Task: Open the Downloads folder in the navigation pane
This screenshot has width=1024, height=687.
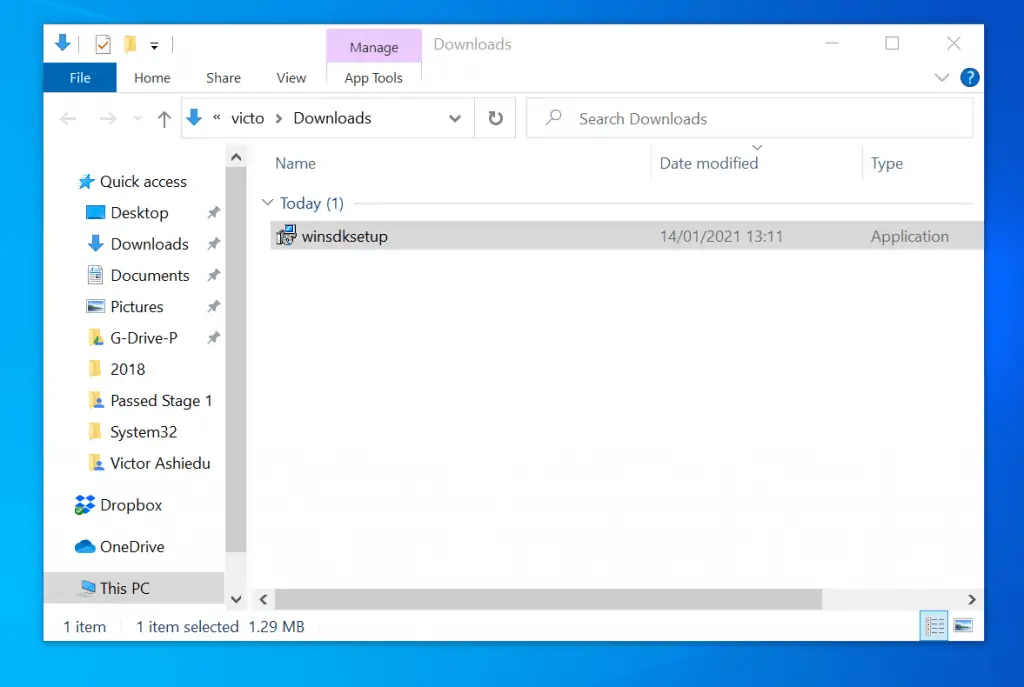Action: coord(149,243)
